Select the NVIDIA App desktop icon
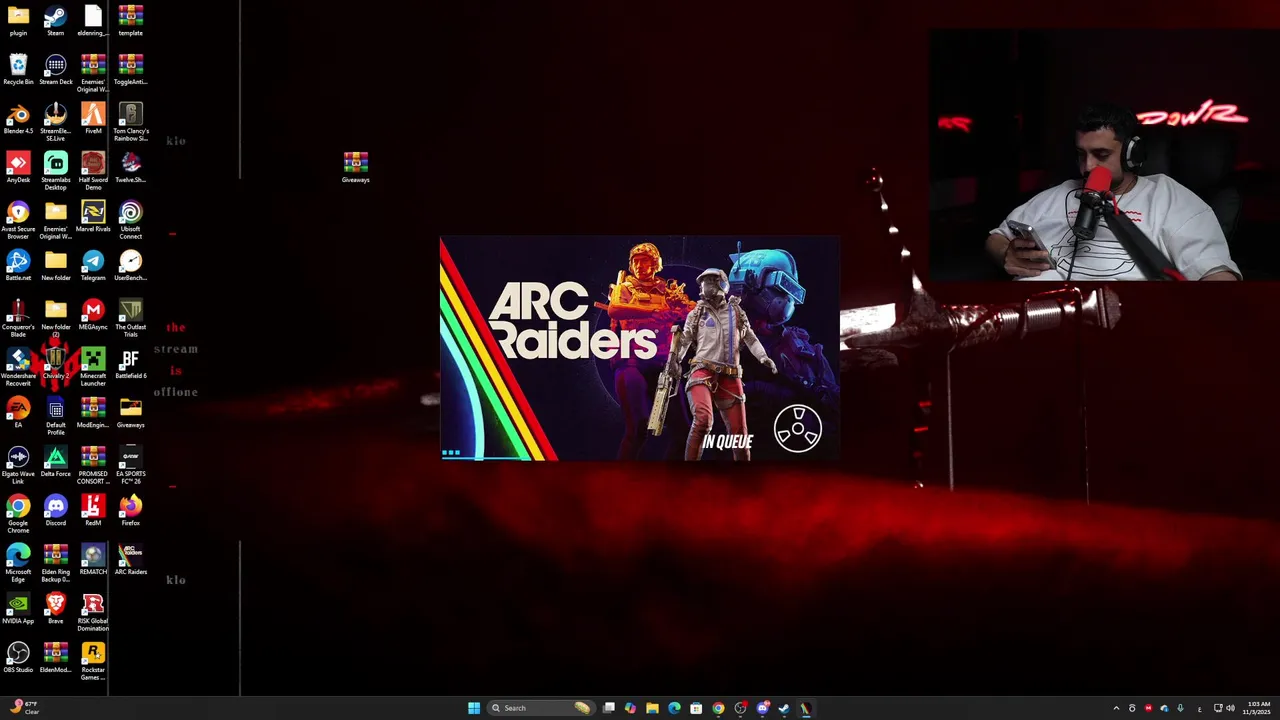Viewport: 1280px width, 720px height. [18, 608]
